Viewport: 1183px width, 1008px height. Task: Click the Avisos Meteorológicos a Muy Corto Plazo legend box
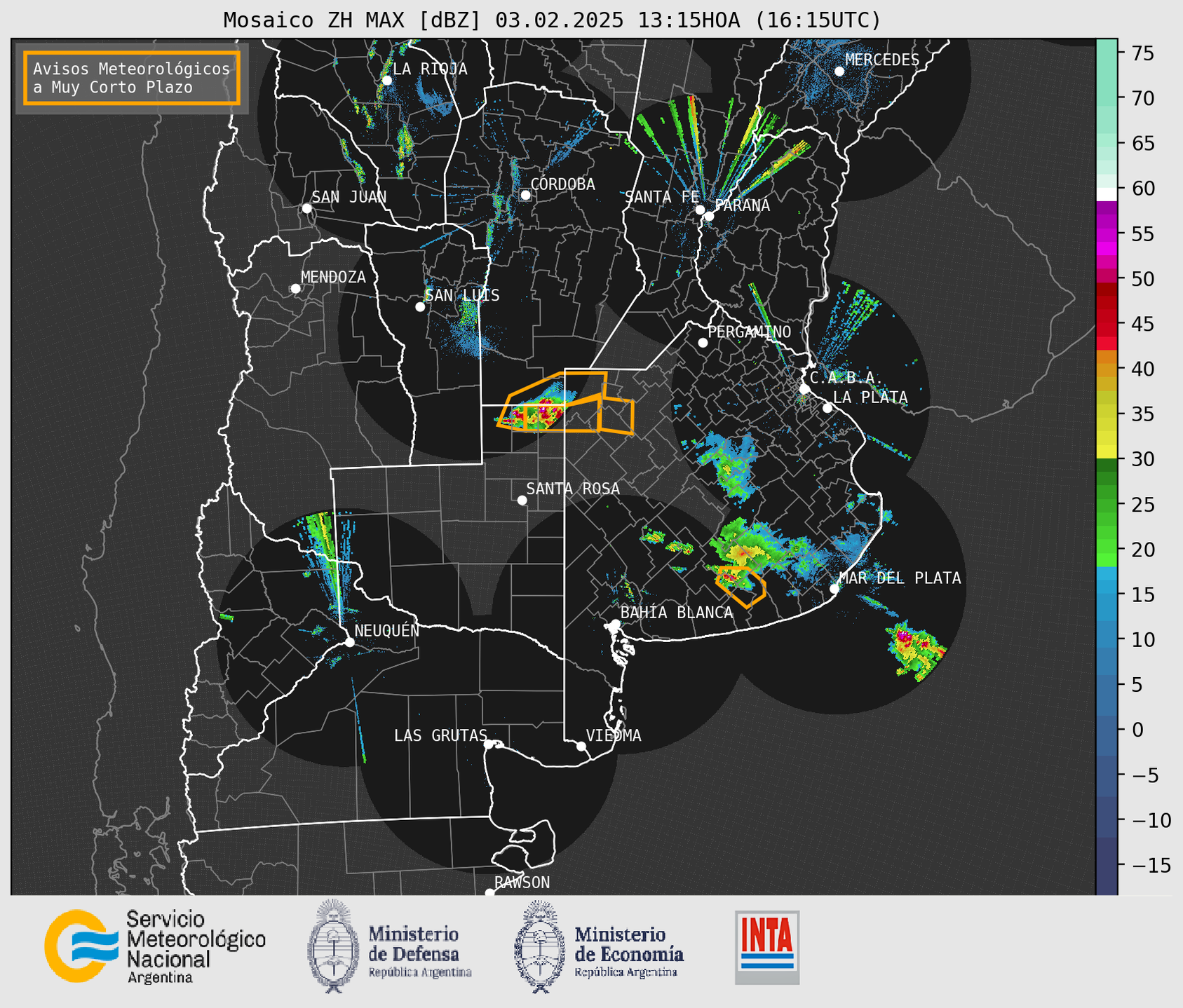132,78
